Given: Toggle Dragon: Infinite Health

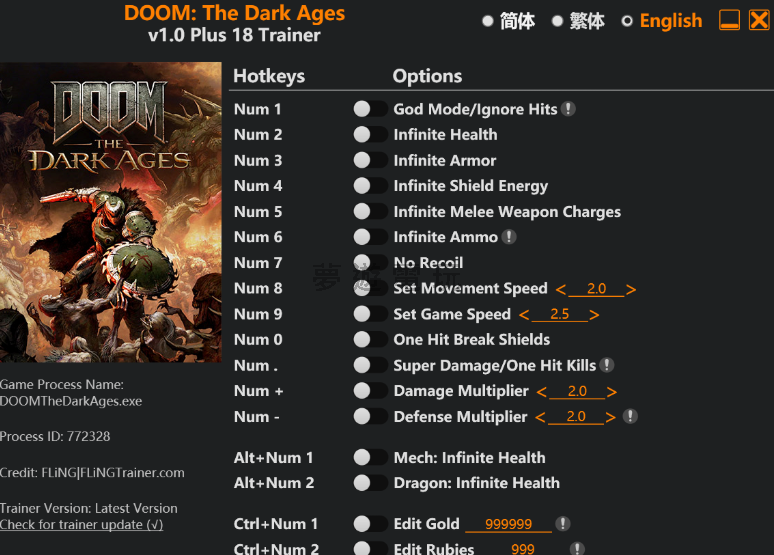Looking at the screenshot, I should 370,482.
